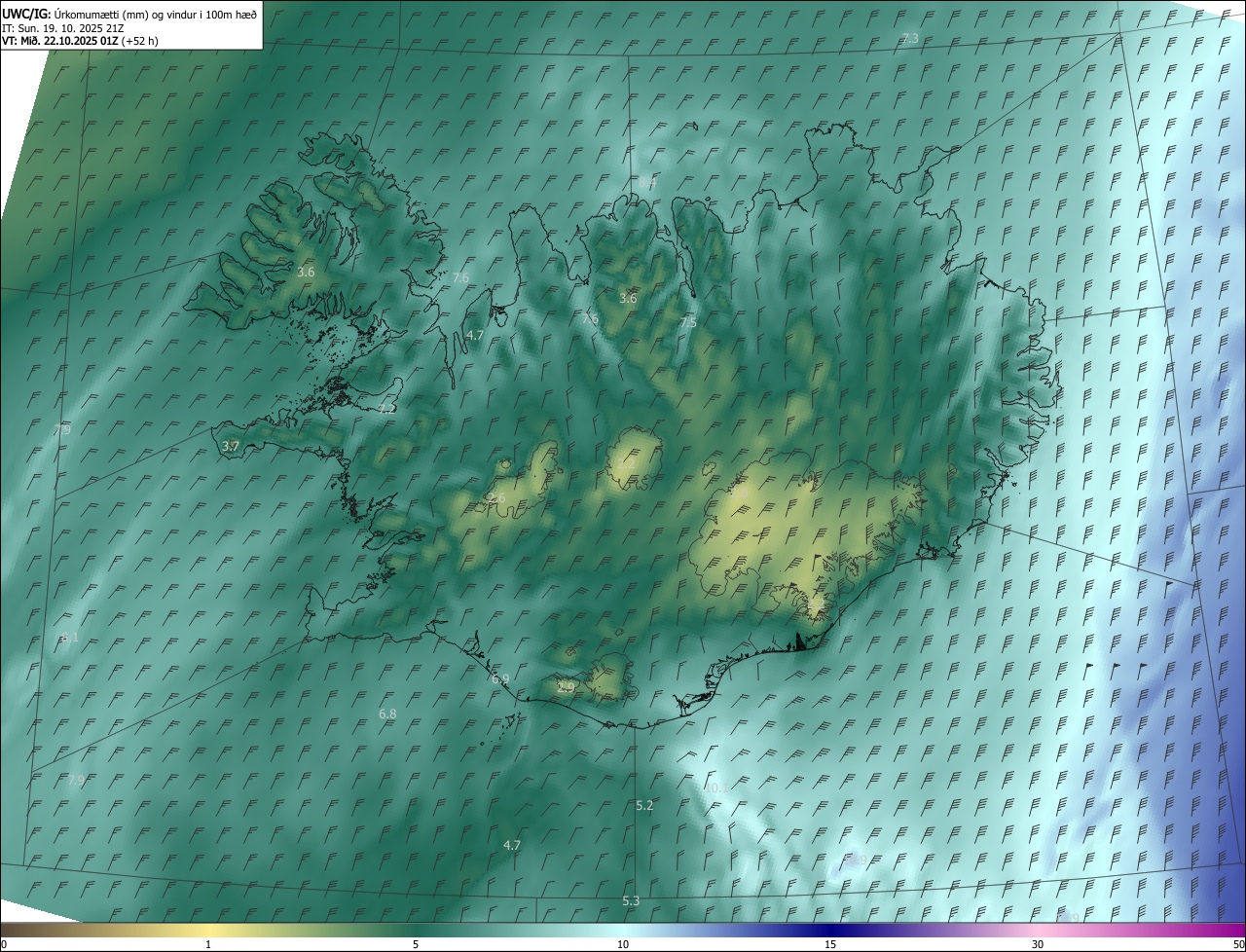
Task: Click the color scale tick label 1
Action: [x=208, y=944]
